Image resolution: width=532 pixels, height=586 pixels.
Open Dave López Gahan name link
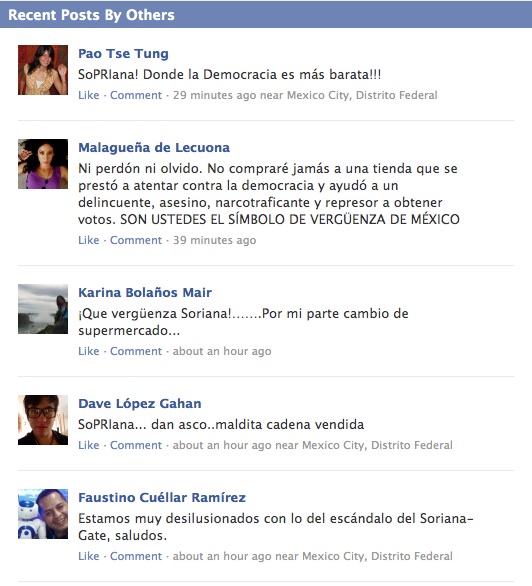140,403
